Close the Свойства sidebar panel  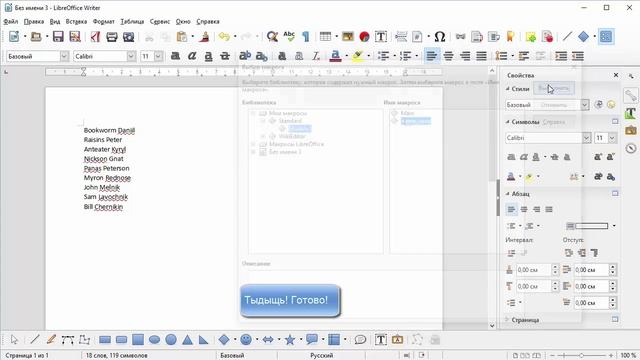616,75
